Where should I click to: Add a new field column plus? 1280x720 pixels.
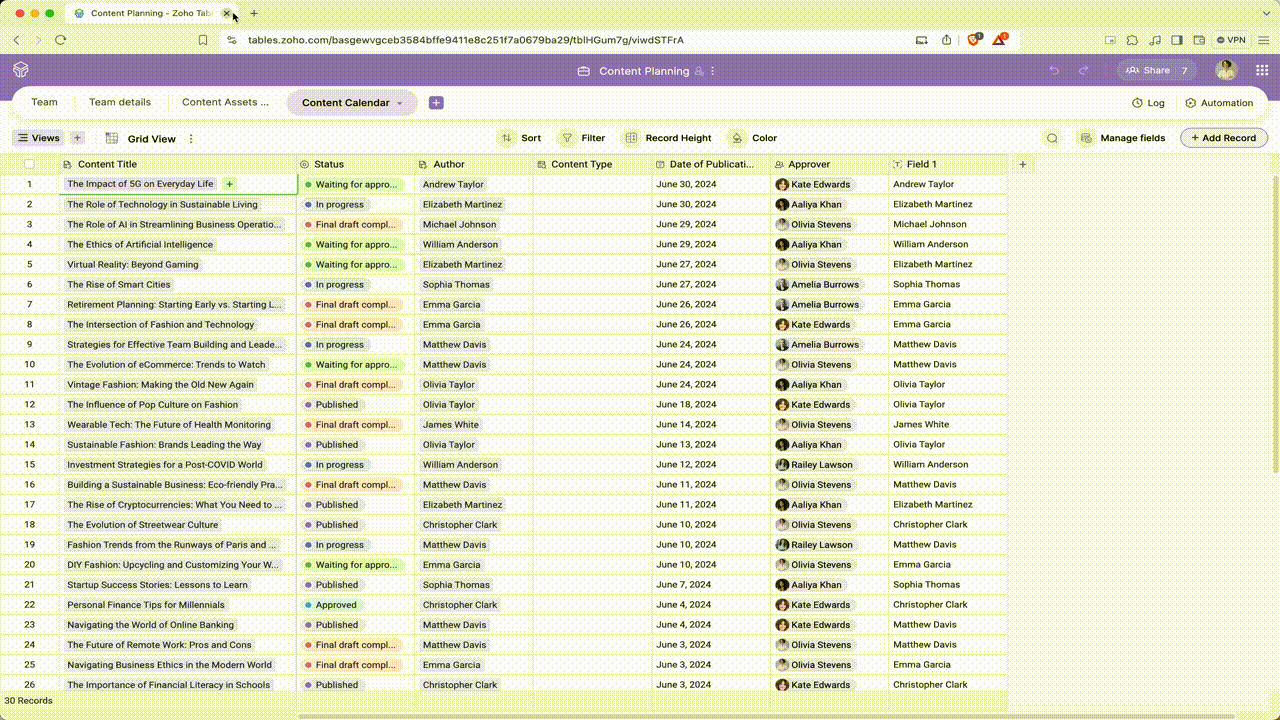[x=1022, y=164]
